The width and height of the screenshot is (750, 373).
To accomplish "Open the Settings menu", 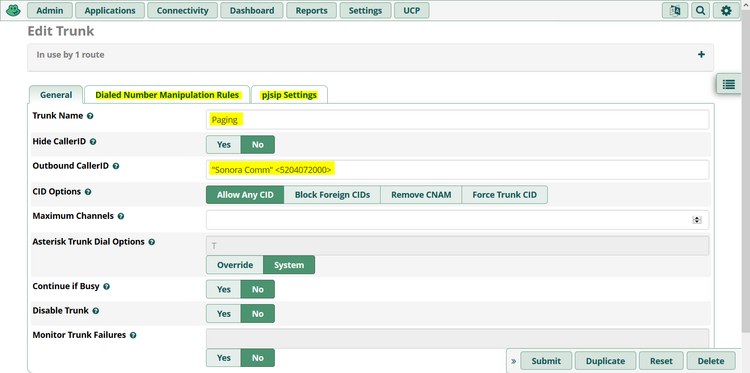I will click(x=365, y=11).
